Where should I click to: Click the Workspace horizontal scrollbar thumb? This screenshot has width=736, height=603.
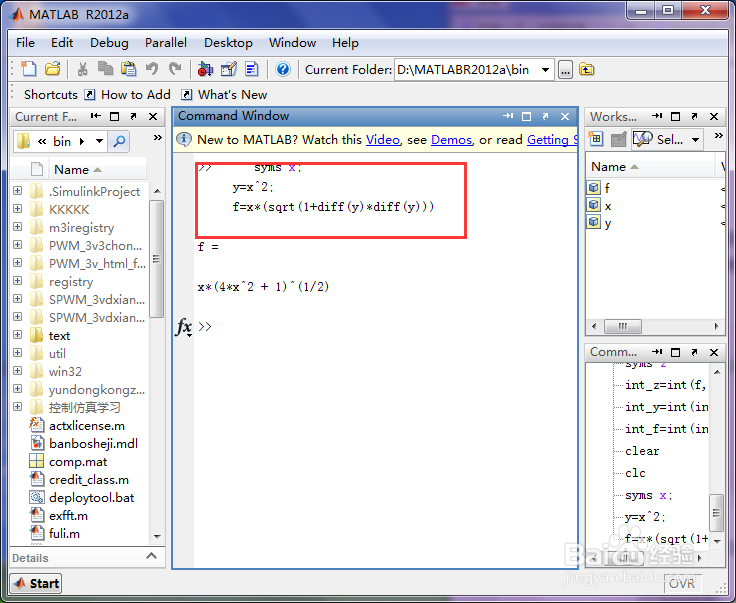pyautogui.click(x=623, y=326)
